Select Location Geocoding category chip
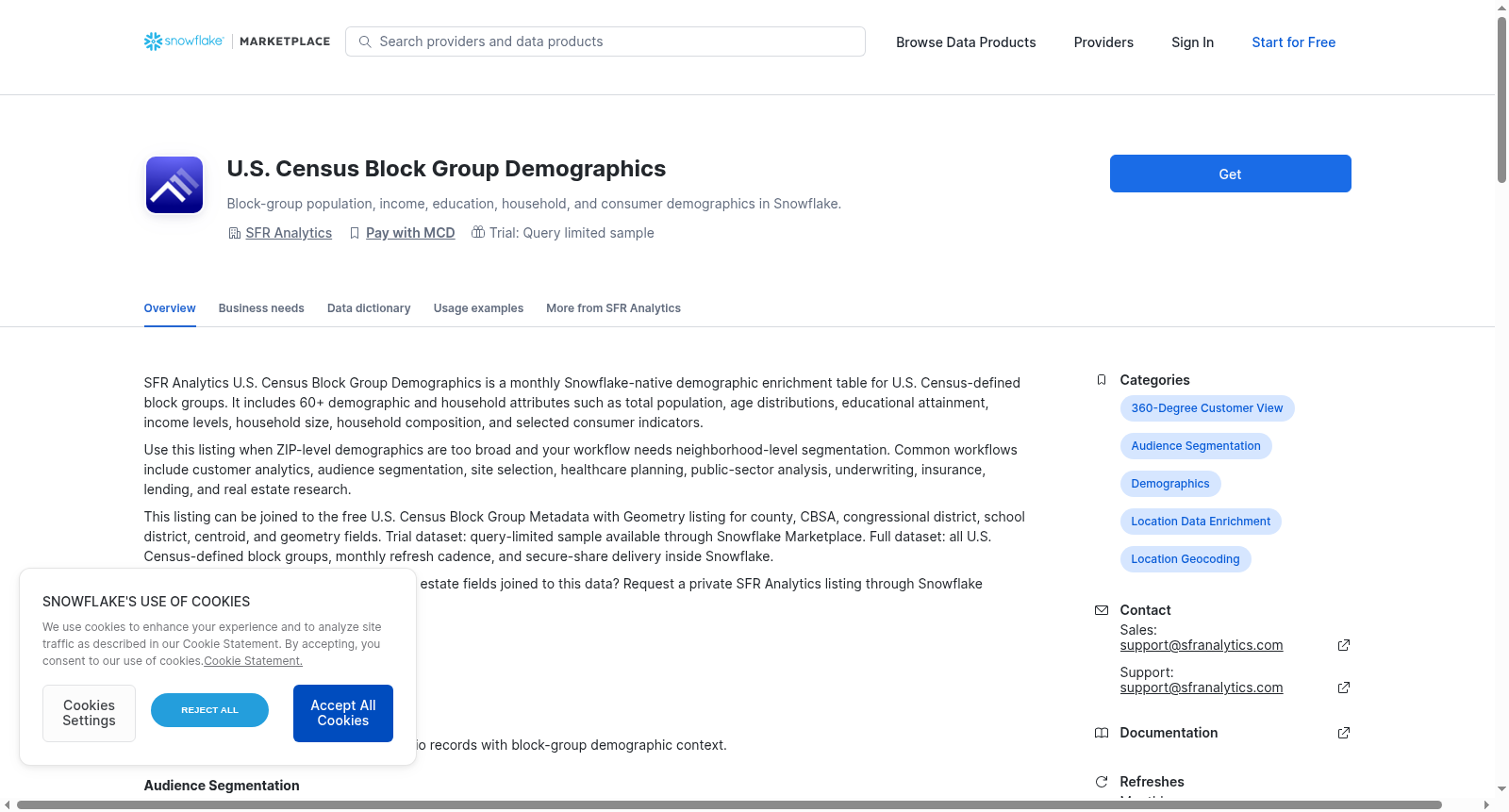 point(1186,559)
